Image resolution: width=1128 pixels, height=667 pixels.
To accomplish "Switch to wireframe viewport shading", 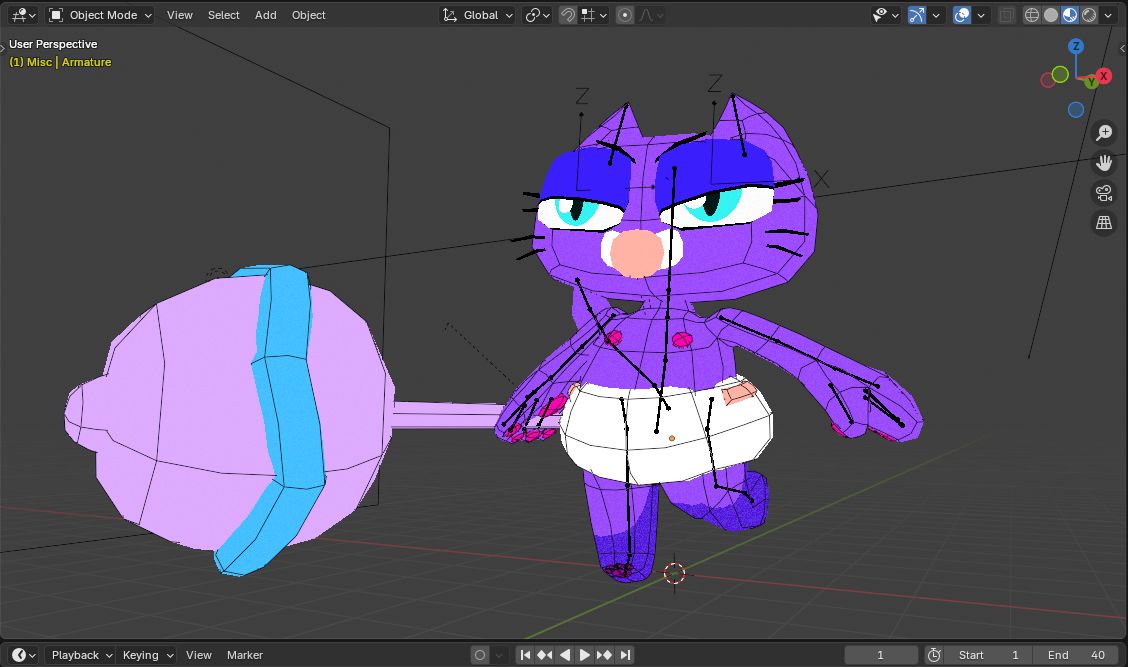I will point(1032,14).
